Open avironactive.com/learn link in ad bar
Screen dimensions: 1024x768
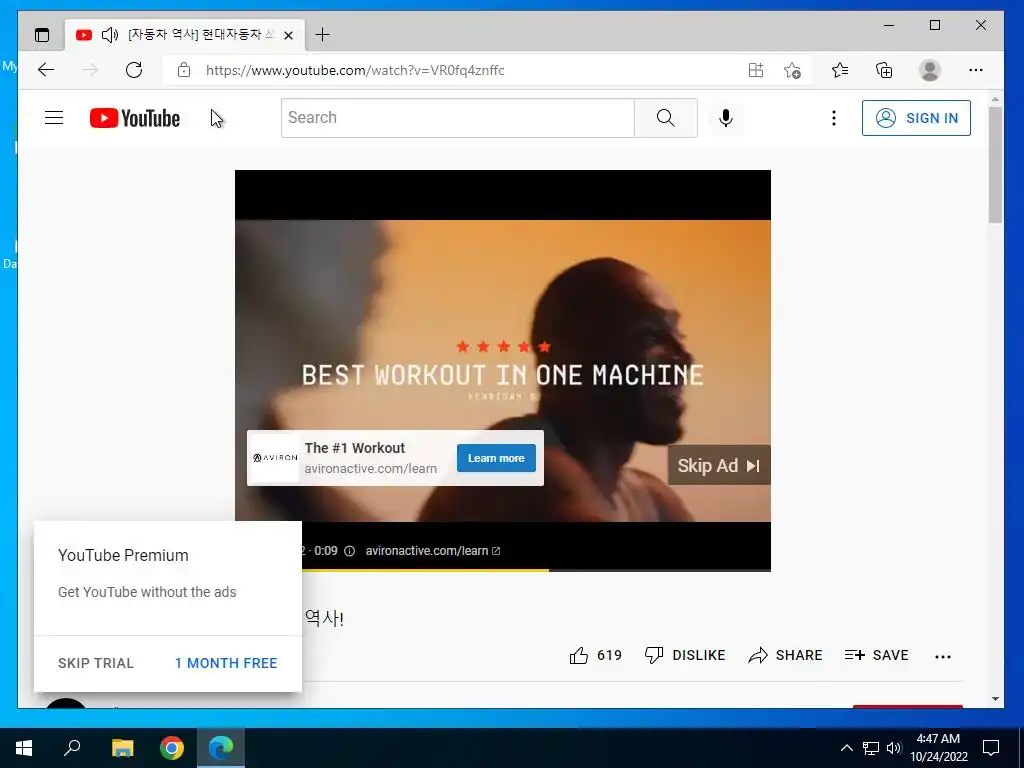tap(432, 551)
